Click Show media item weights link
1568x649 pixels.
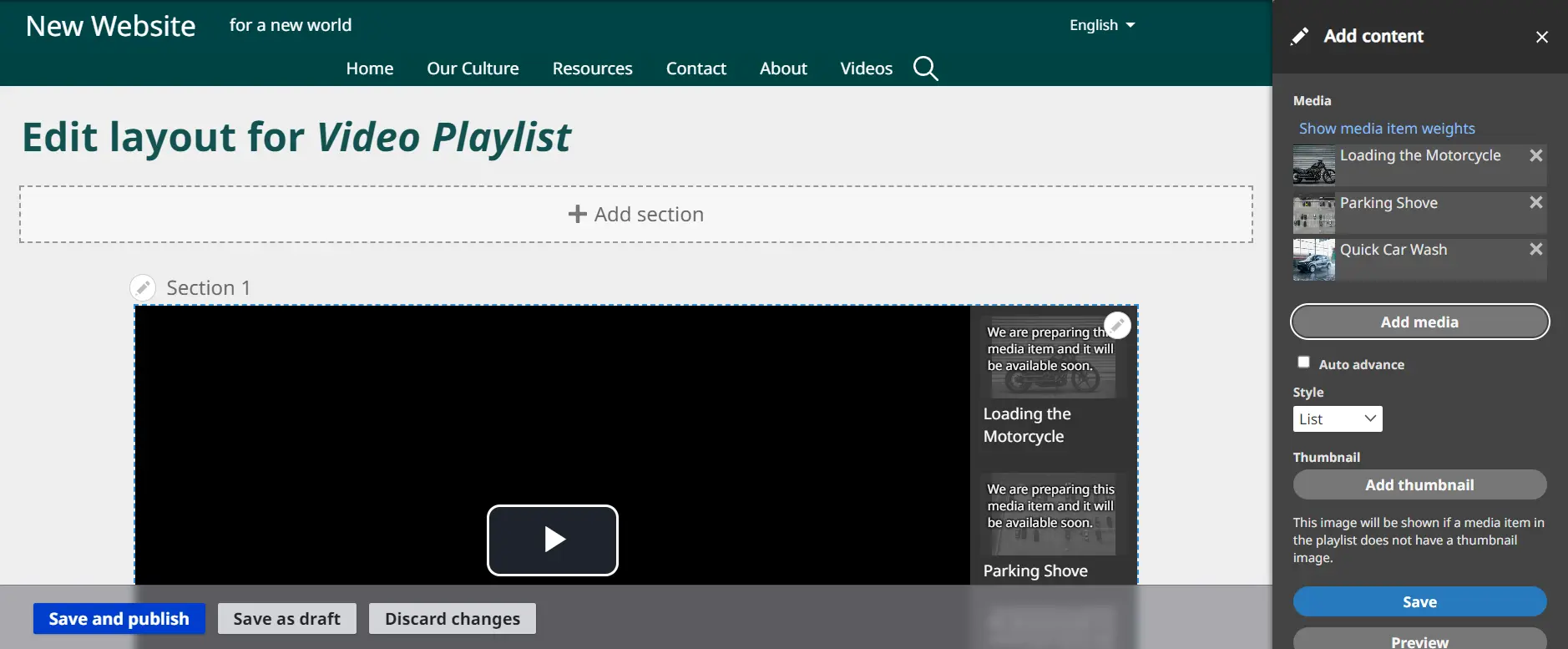tap(1386, 129)
